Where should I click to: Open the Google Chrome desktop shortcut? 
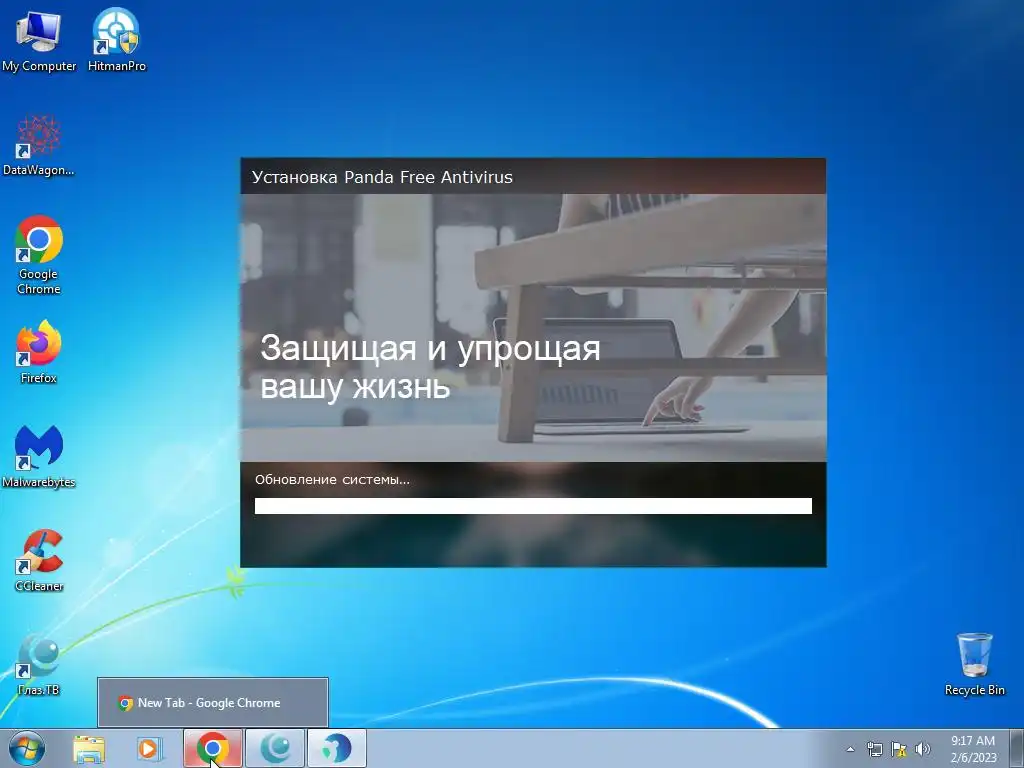(39, 255)
